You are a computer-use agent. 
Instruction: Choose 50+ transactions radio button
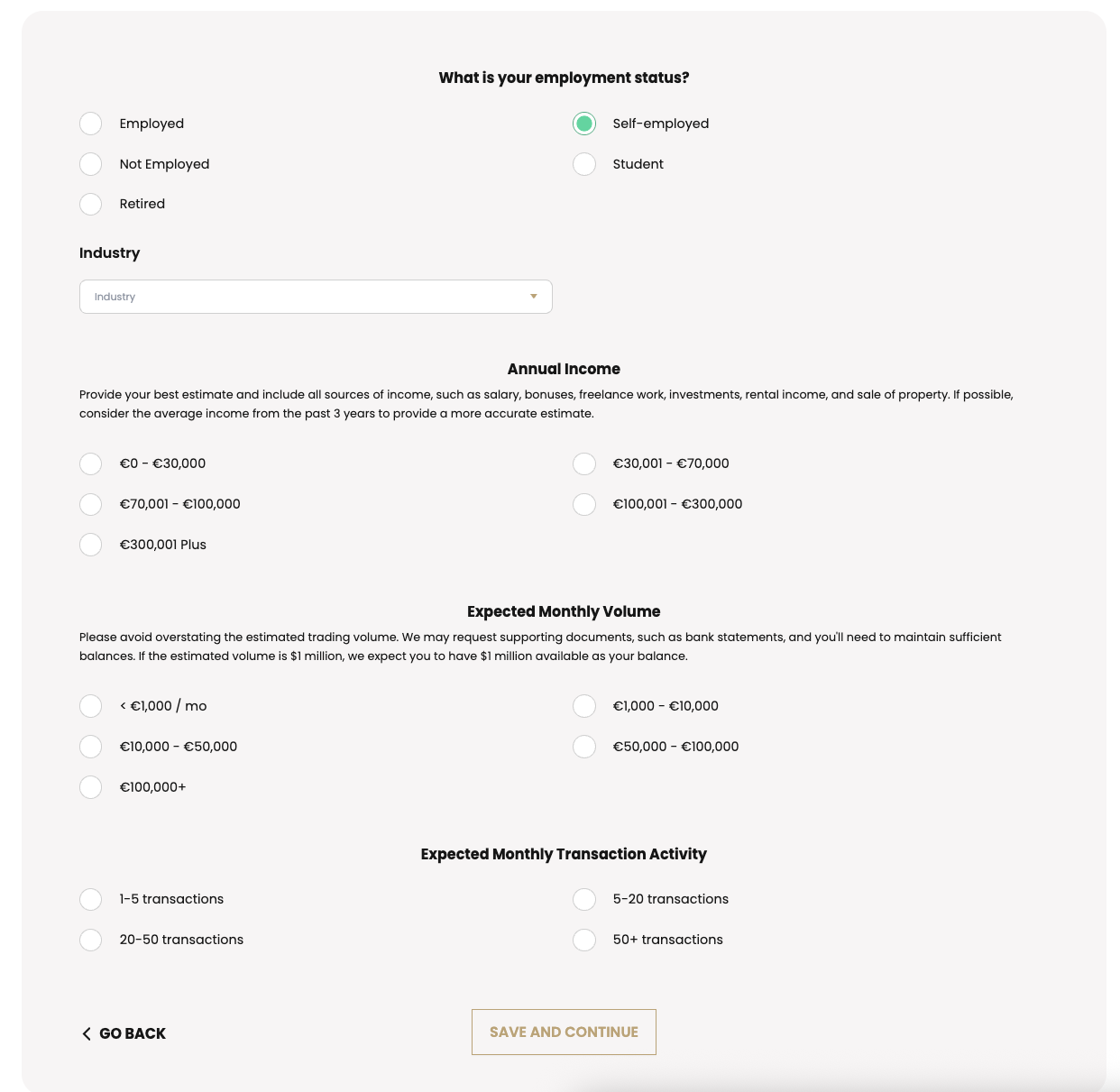(584, 940)
